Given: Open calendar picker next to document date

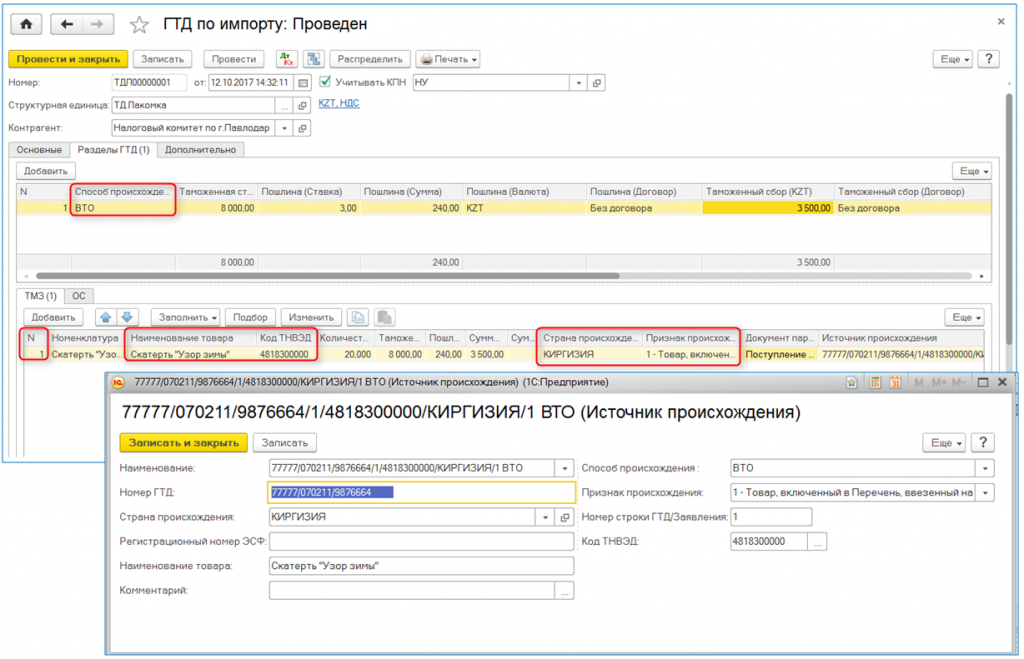Looking at the screenshot, I should 304,83.
